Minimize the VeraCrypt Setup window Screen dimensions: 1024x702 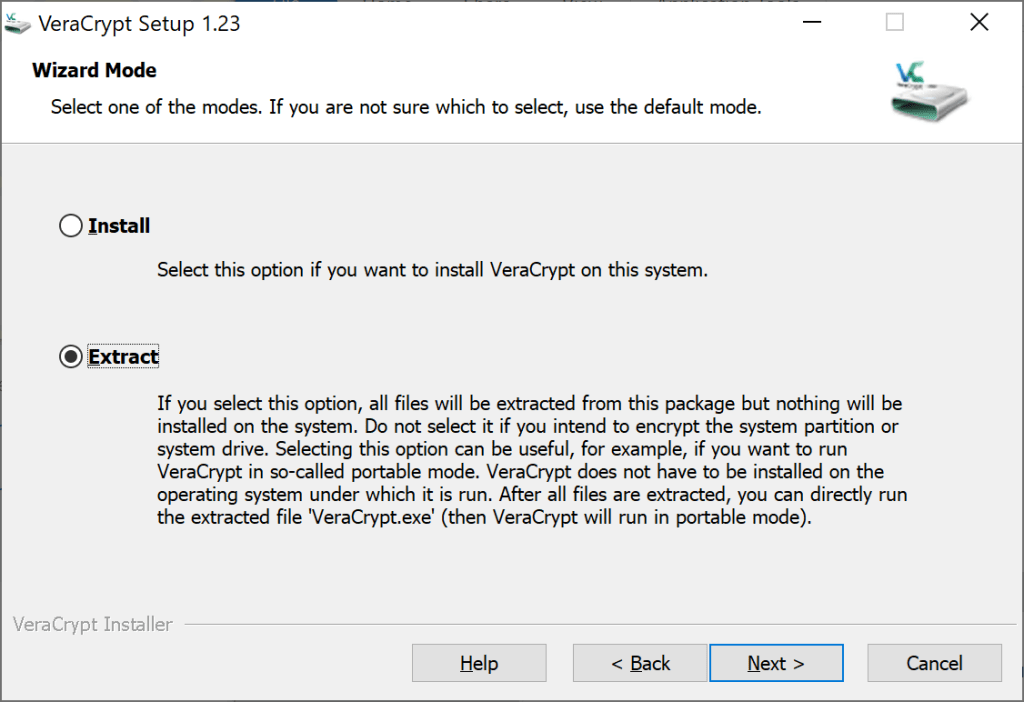(x=810, y=22)
